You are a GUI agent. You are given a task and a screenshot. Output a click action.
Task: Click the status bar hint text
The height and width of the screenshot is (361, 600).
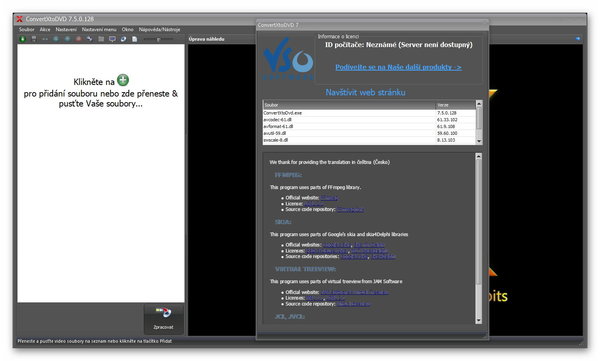95,341
